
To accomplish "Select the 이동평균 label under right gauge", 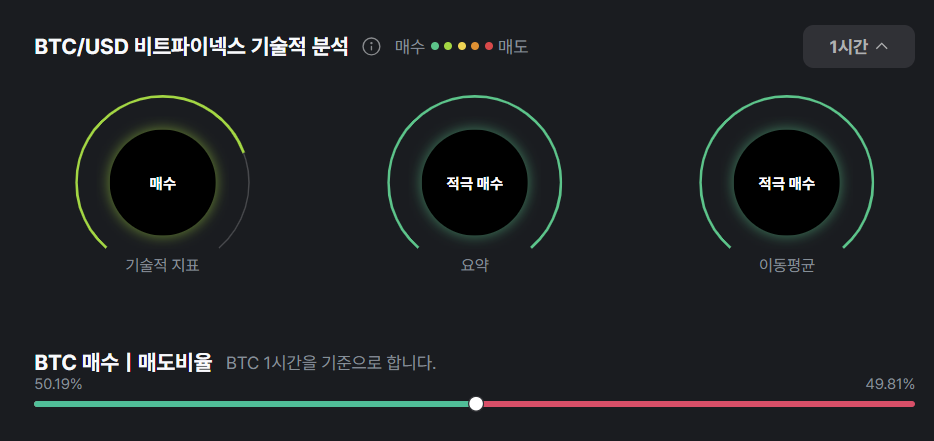I will pyautogui.click(x=786, y=265).
